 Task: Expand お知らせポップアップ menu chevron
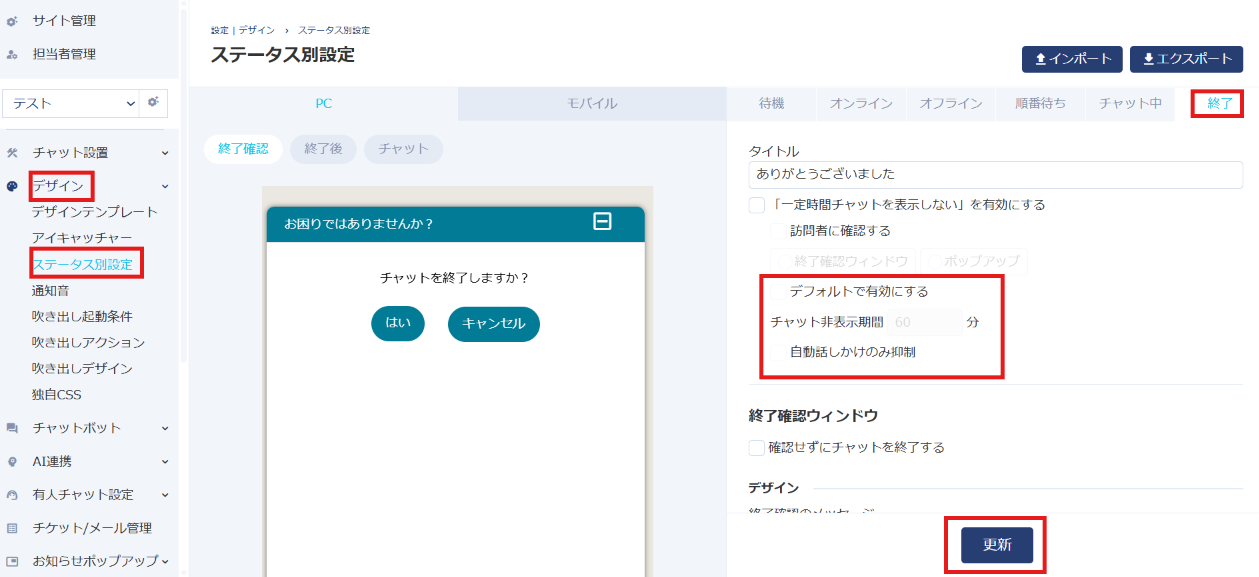(165, 562)
